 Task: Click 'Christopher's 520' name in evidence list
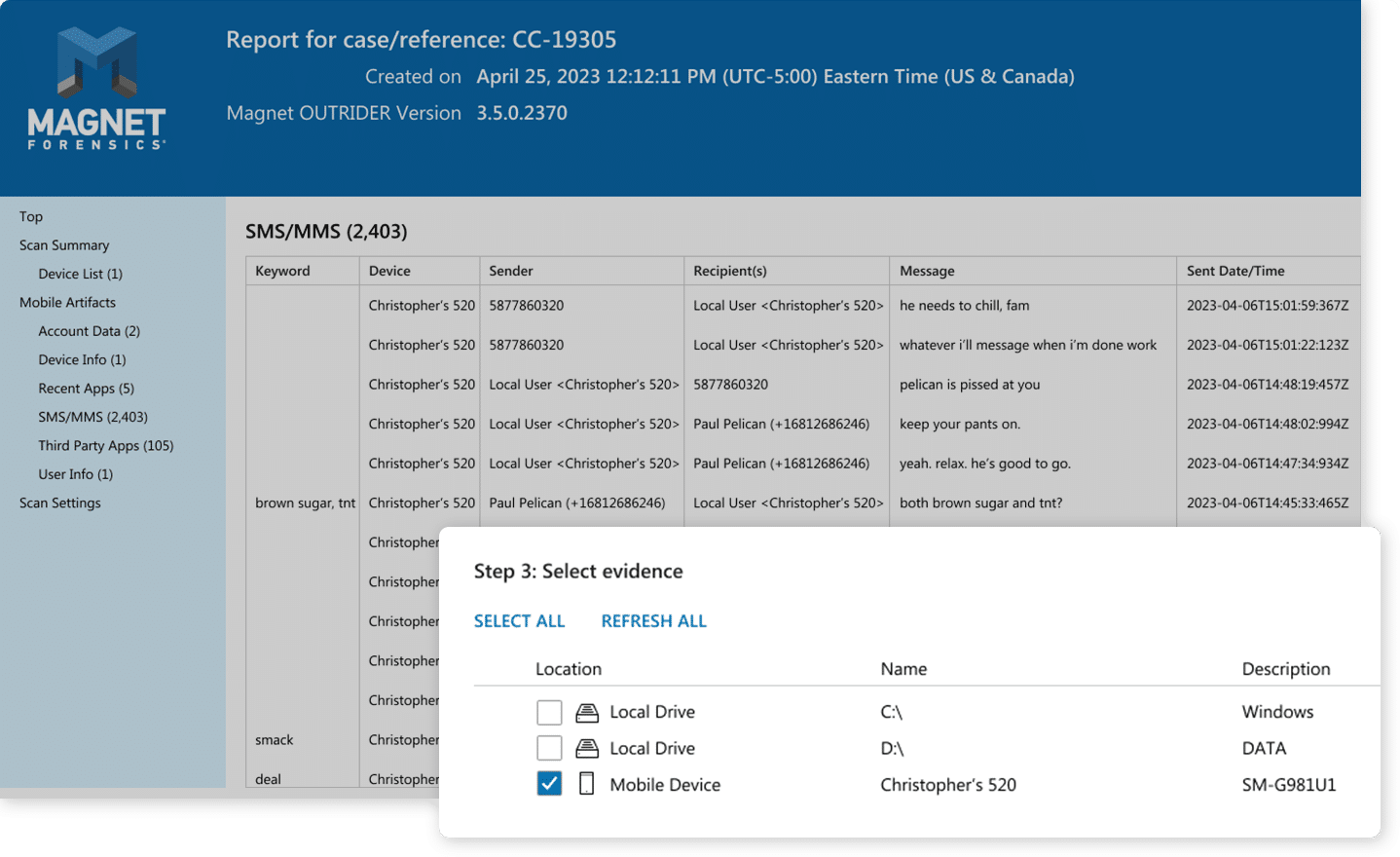tap(948, 785)
